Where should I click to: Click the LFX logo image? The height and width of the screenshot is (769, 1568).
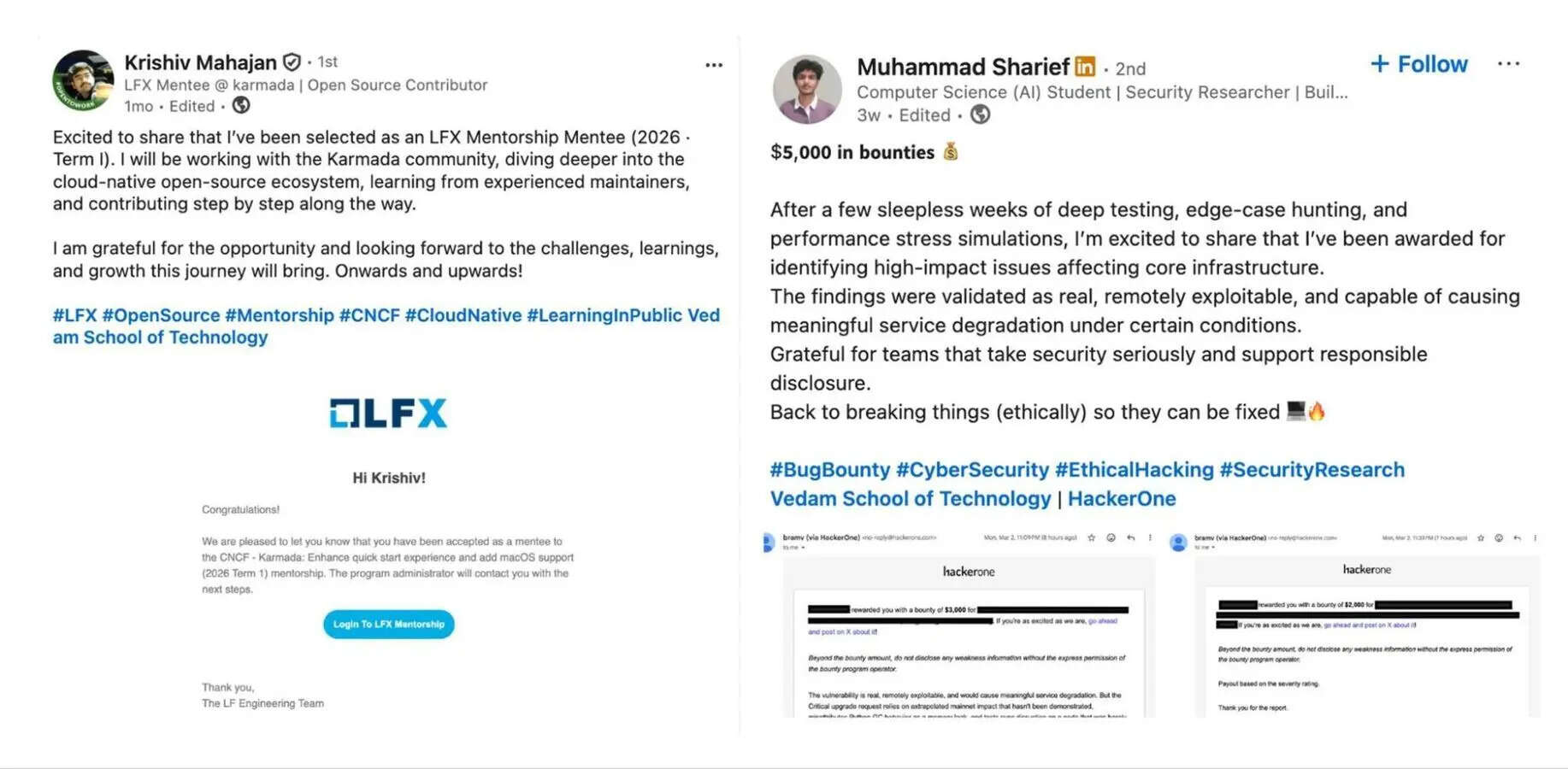pos(388,414)
